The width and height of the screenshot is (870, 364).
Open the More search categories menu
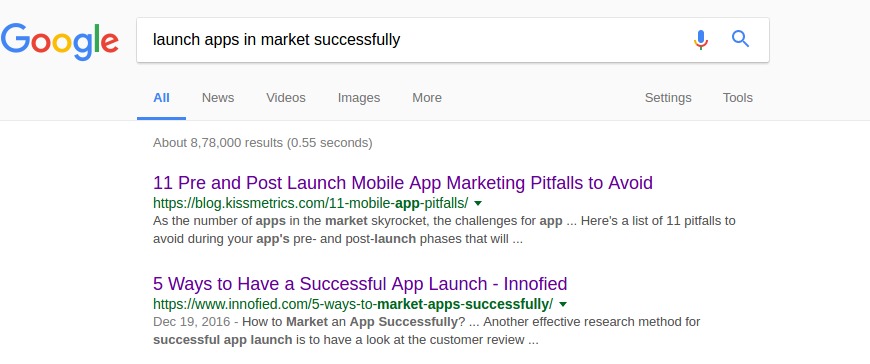[427, 98]
